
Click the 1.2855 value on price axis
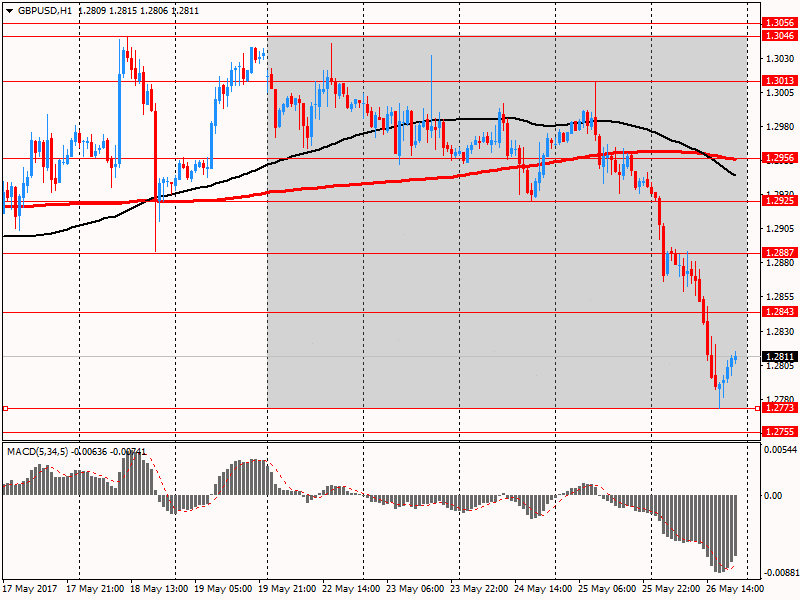pos(780,297)
